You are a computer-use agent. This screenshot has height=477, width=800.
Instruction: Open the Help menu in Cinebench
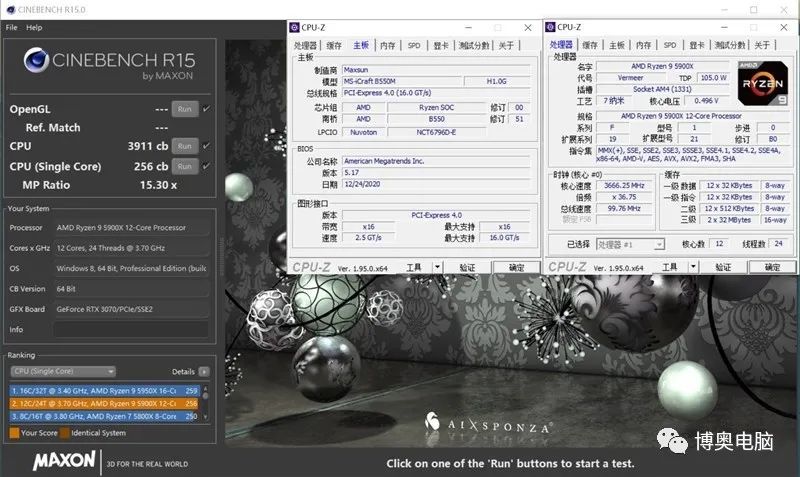[x=34, y=28]
